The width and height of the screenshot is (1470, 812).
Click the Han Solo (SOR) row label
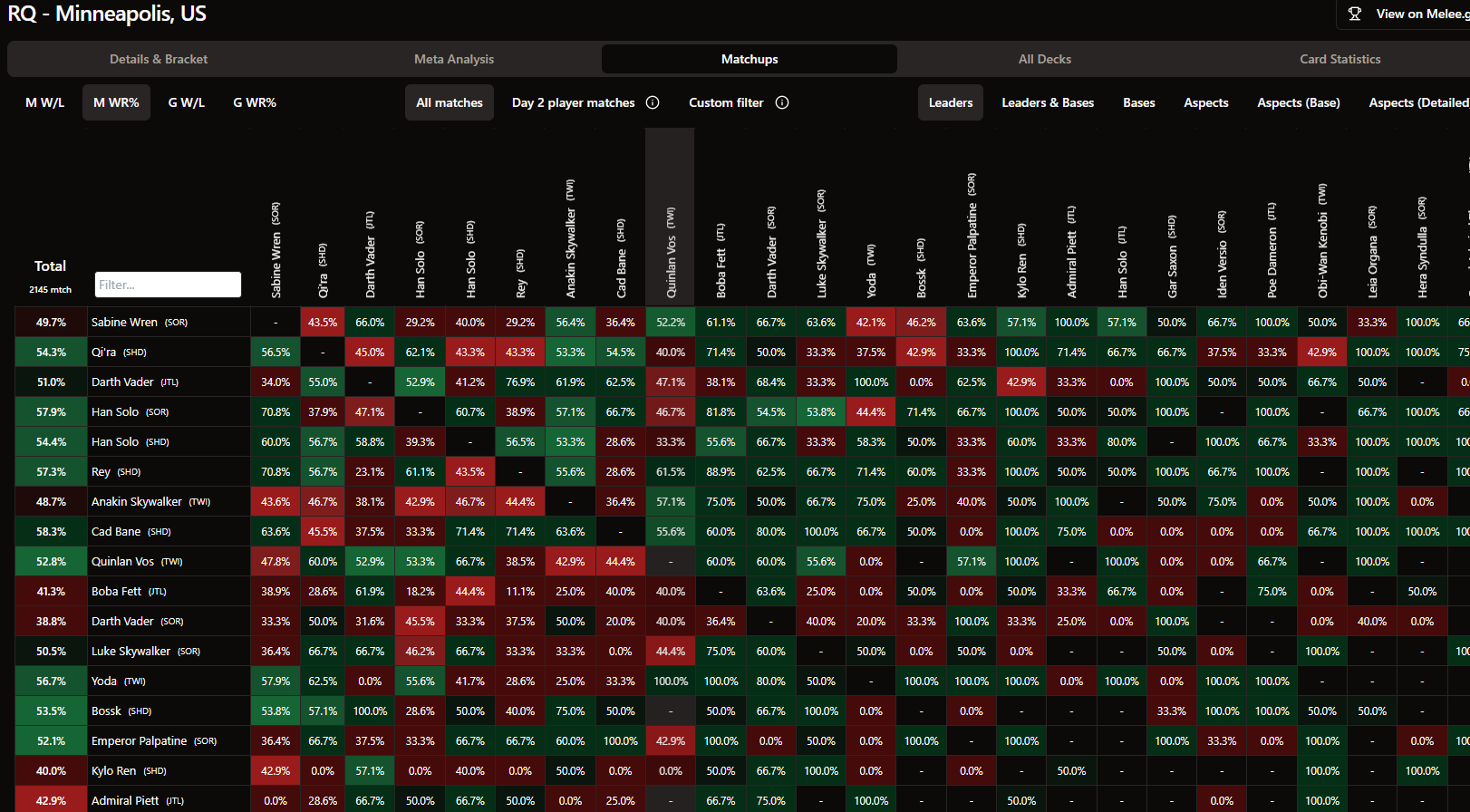tap(130, 411)
